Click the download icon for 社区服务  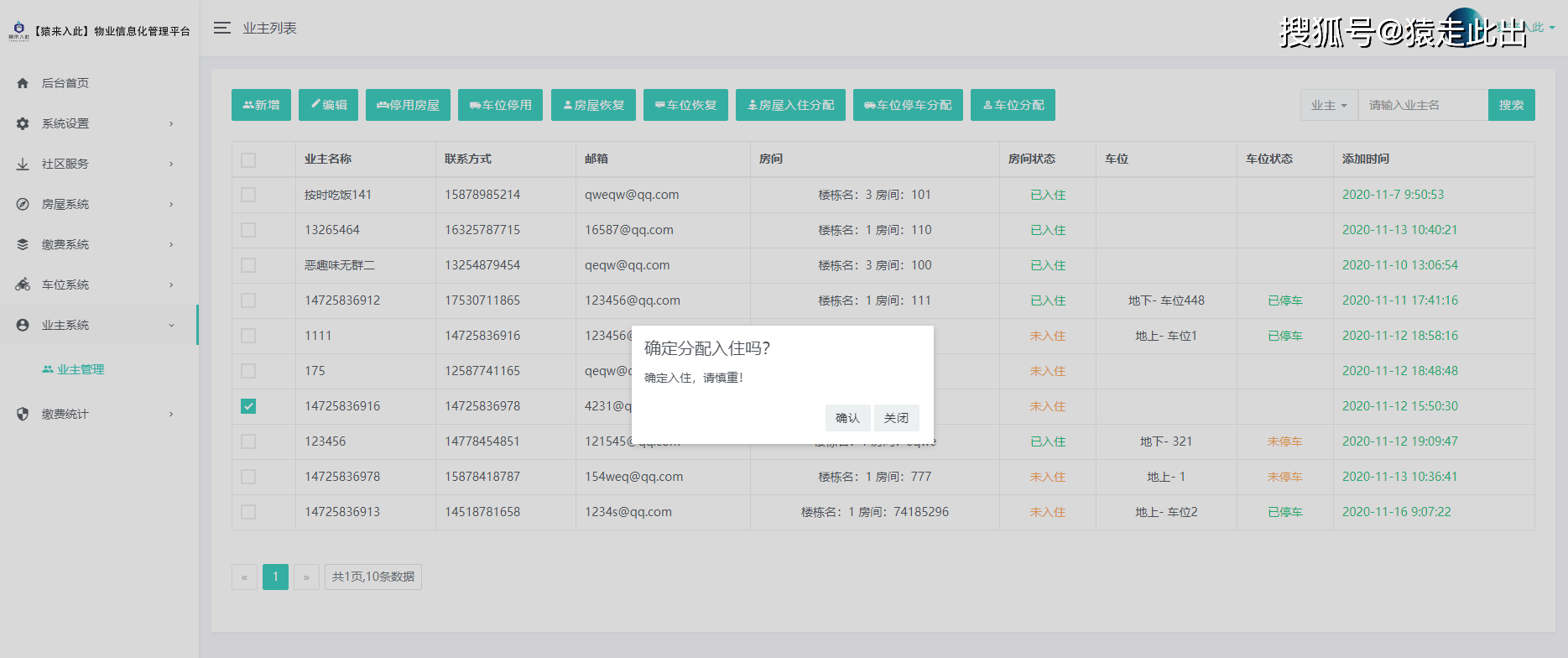pyautogui.click(x=23, y=164)
